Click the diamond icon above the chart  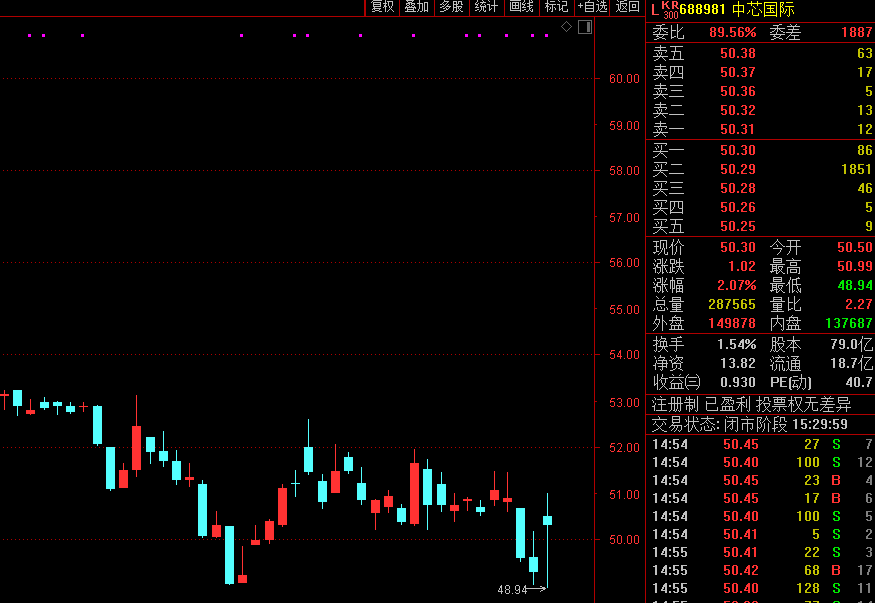tap(566, 27)
